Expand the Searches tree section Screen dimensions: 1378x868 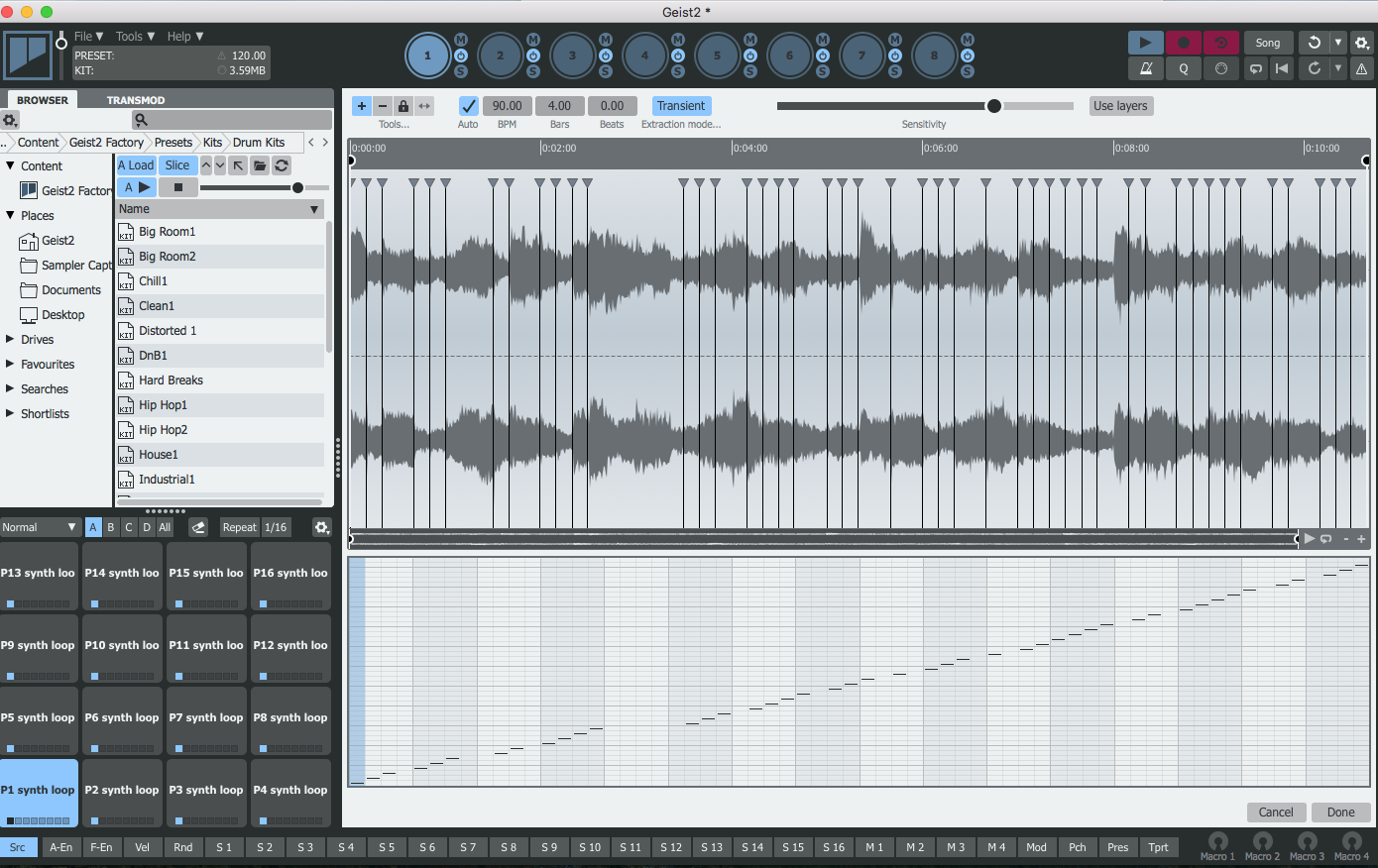pos(10,388)
